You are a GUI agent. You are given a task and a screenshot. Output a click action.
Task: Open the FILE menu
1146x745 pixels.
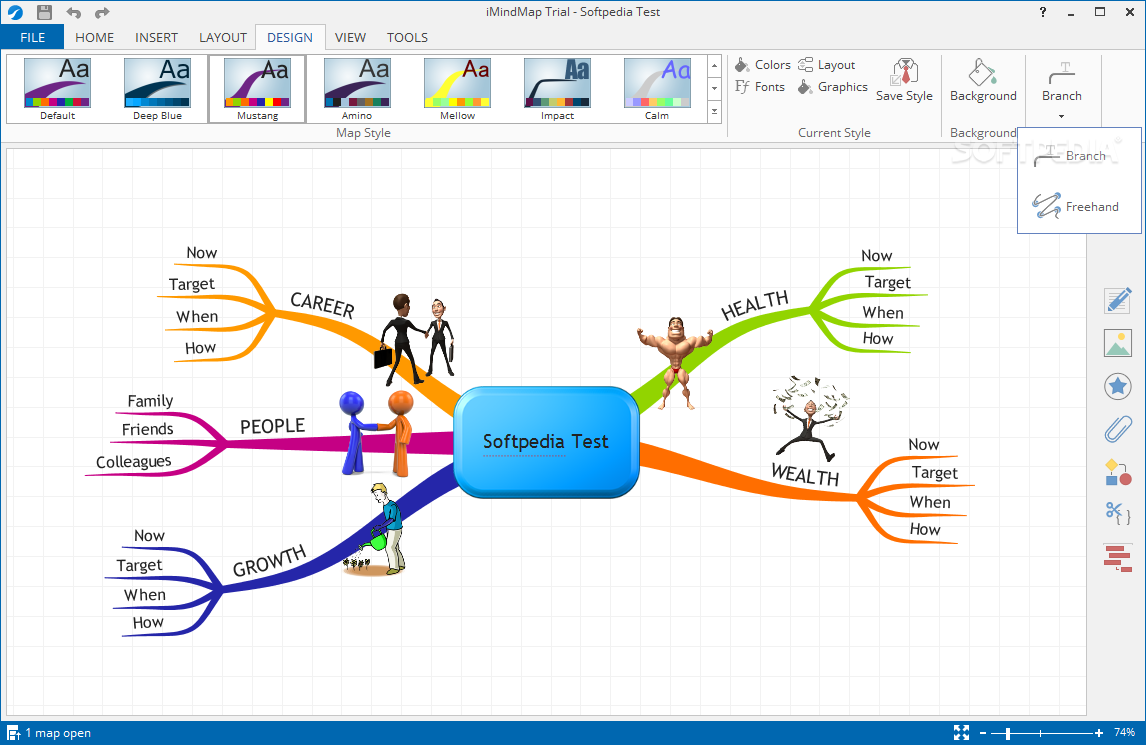click(32, 37)
